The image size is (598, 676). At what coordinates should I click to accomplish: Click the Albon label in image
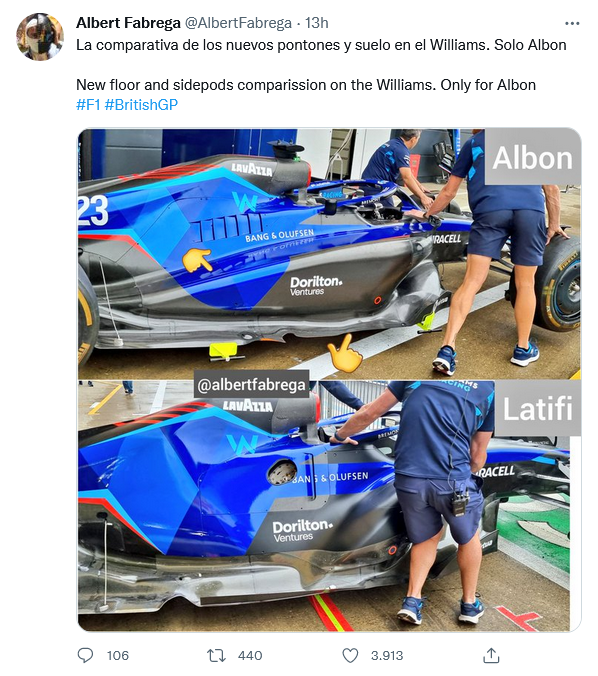click(533, 158)
